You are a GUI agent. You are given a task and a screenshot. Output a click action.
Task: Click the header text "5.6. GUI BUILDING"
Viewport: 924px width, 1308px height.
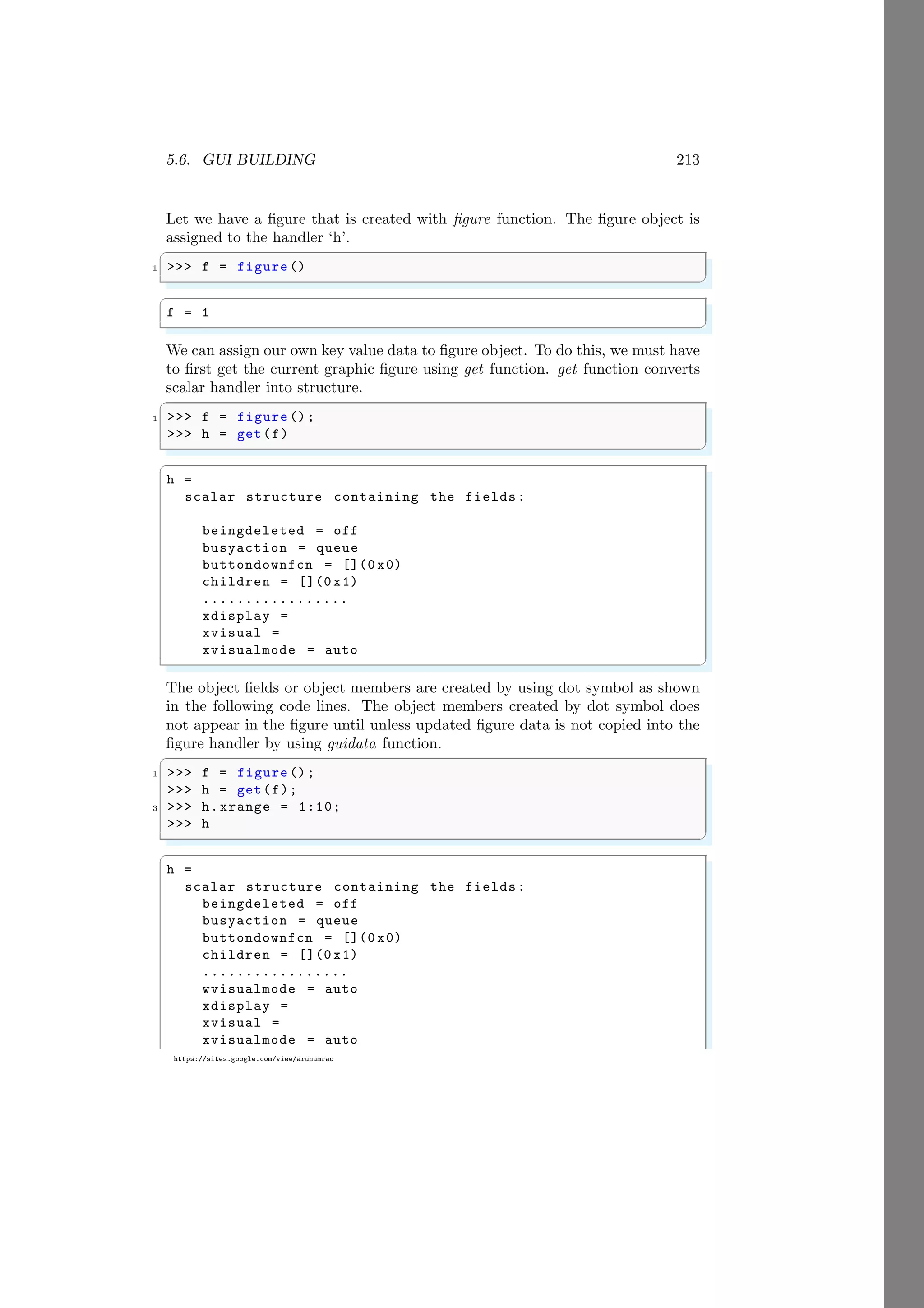click(241, 160)
